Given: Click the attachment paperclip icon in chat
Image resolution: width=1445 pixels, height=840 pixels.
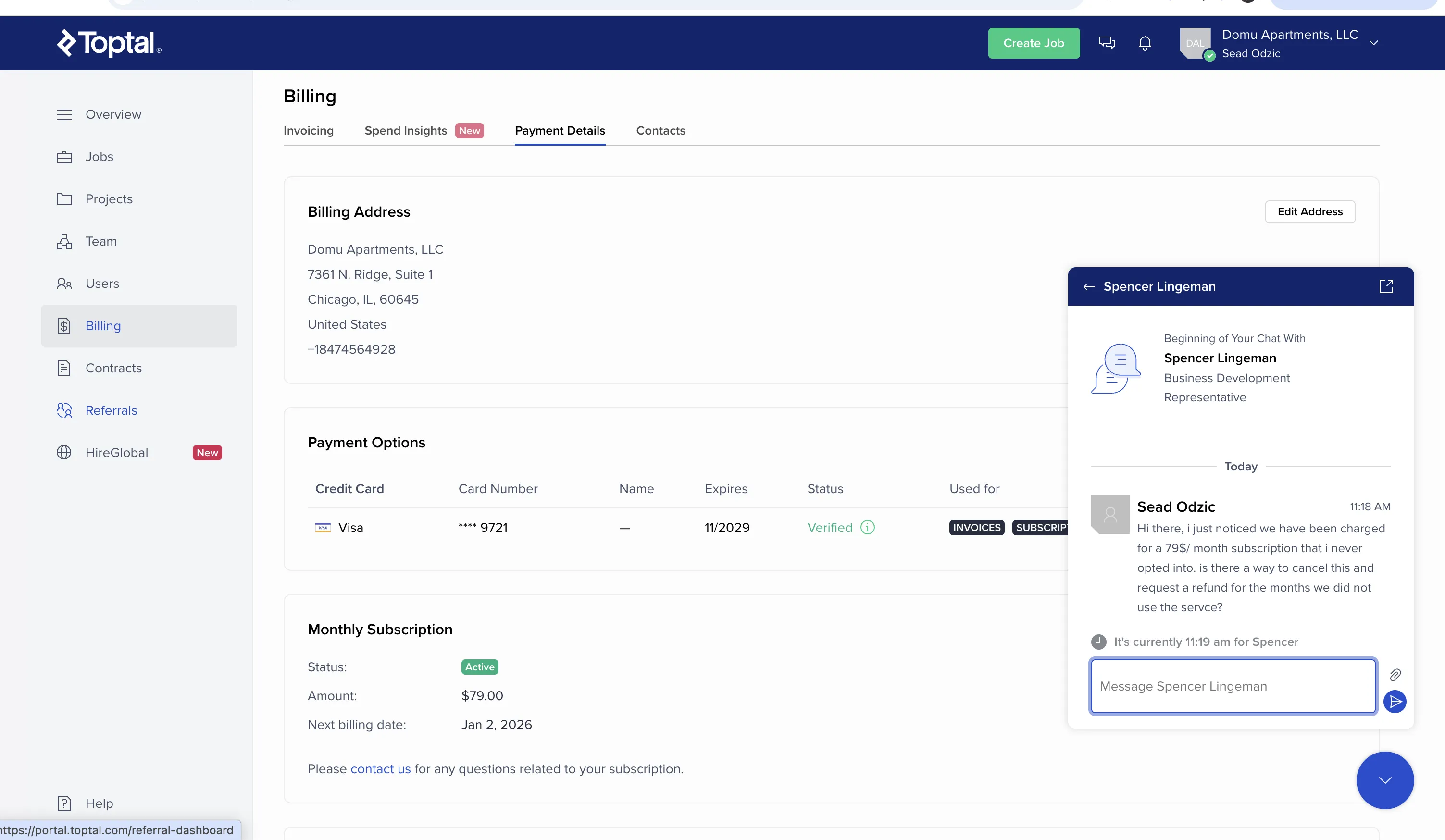Looking at the screenshot, I should point(1395,674).
